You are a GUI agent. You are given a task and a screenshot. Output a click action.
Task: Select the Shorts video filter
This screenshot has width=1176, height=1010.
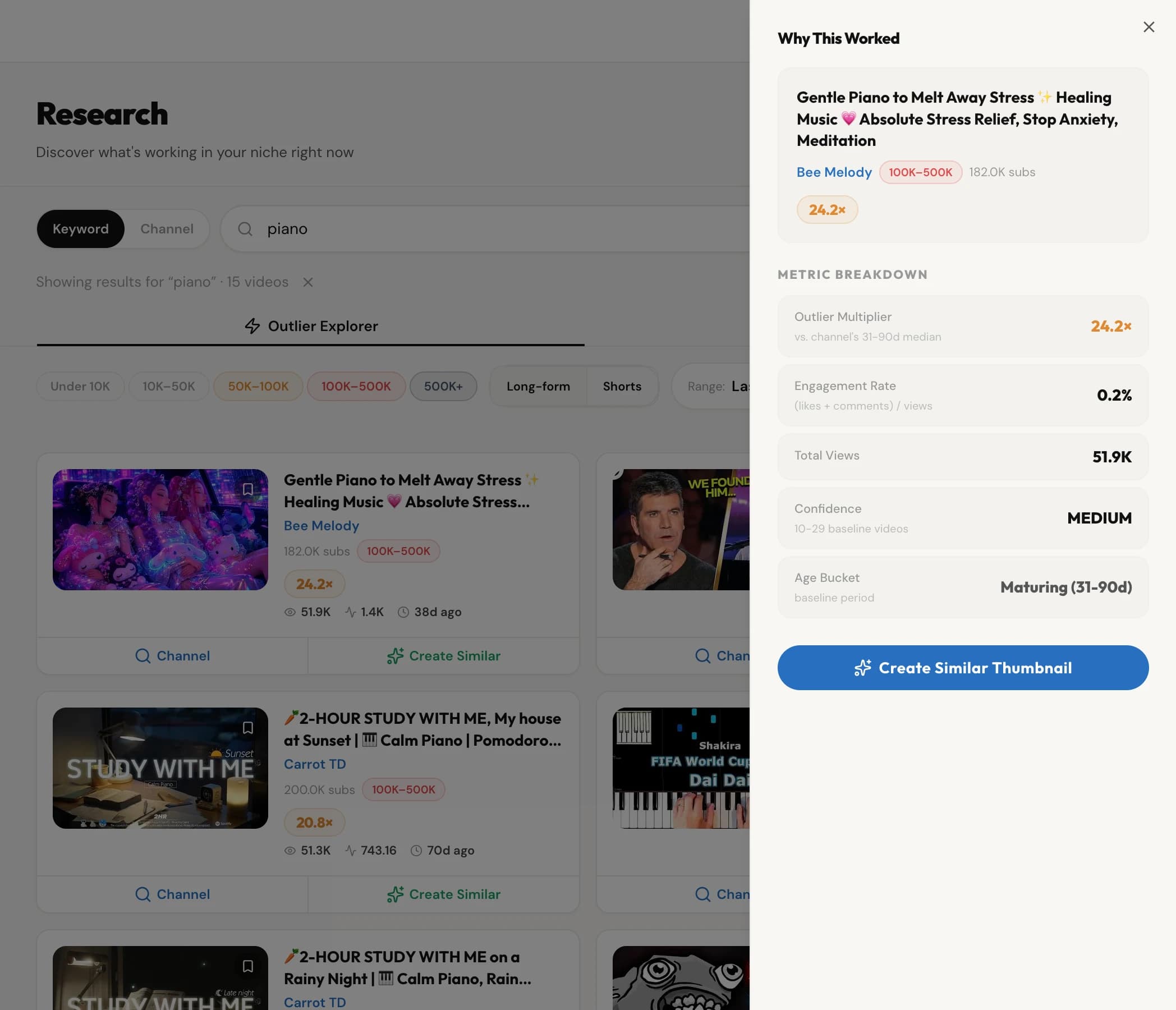click(622, 386)
